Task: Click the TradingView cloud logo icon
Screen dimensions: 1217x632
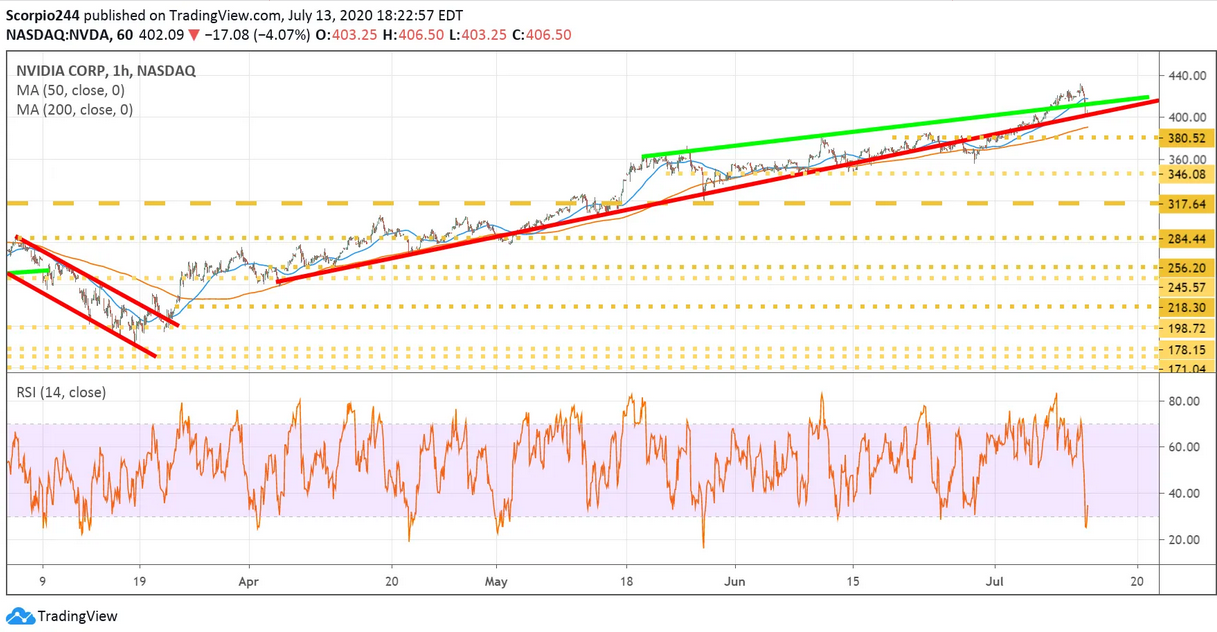Action: click(x=19, y=616)
